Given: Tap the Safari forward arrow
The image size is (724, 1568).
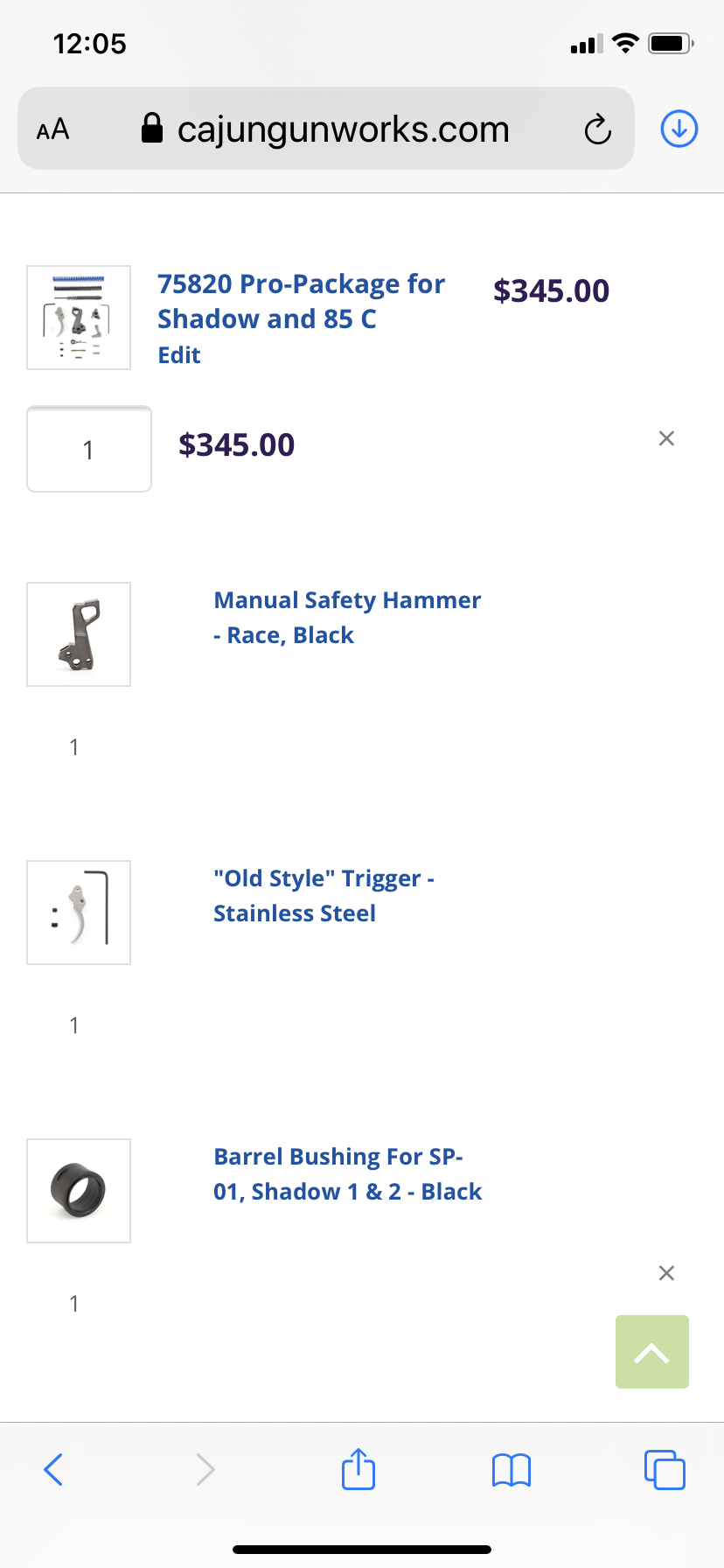Looking at the screenshot, I should coord(205,1469).
